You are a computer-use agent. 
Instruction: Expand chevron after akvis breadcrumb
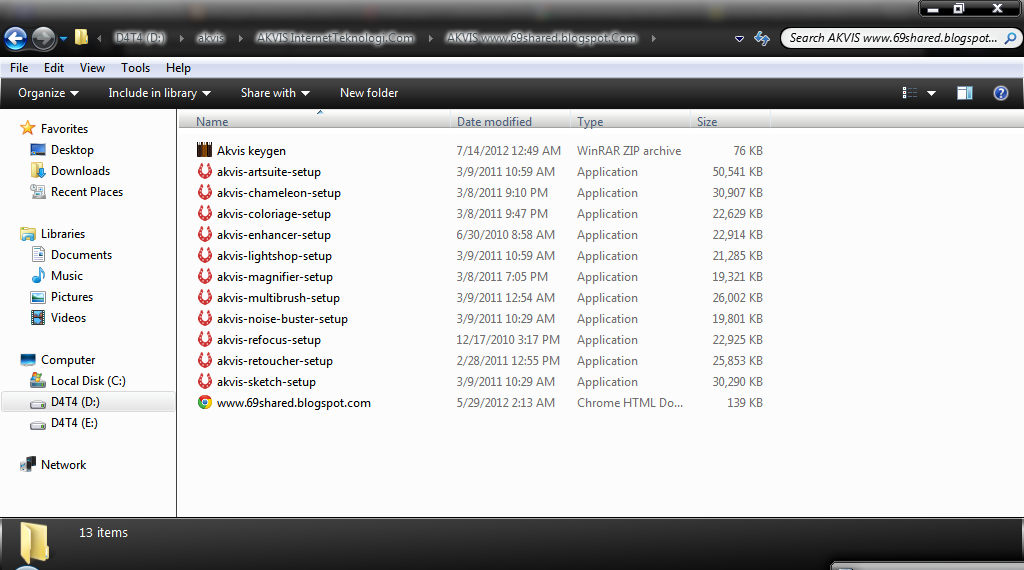[240, 39]
